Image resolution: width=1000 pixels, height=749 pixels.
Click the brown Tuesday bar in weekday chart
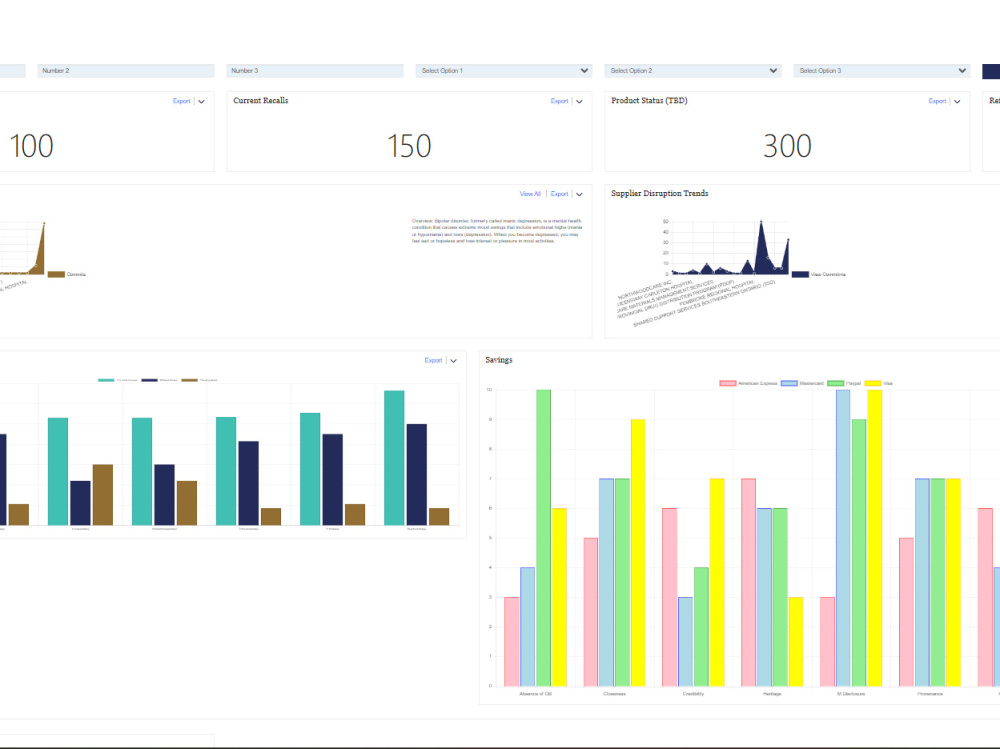pyautogui.click(x=103, y=495)
